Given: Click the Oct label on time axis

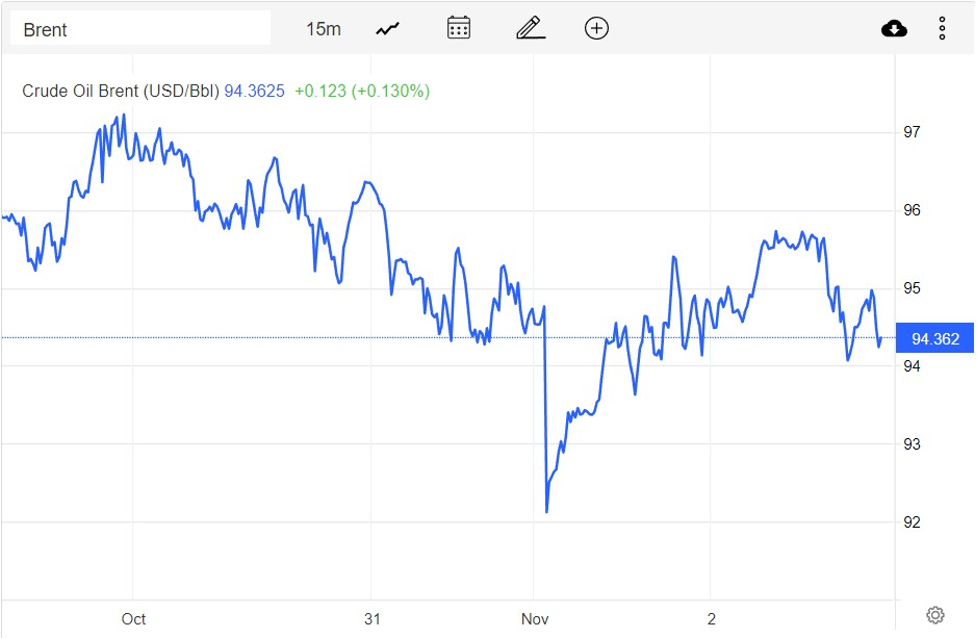Looking at the screenshot, I should click(133, 619).
